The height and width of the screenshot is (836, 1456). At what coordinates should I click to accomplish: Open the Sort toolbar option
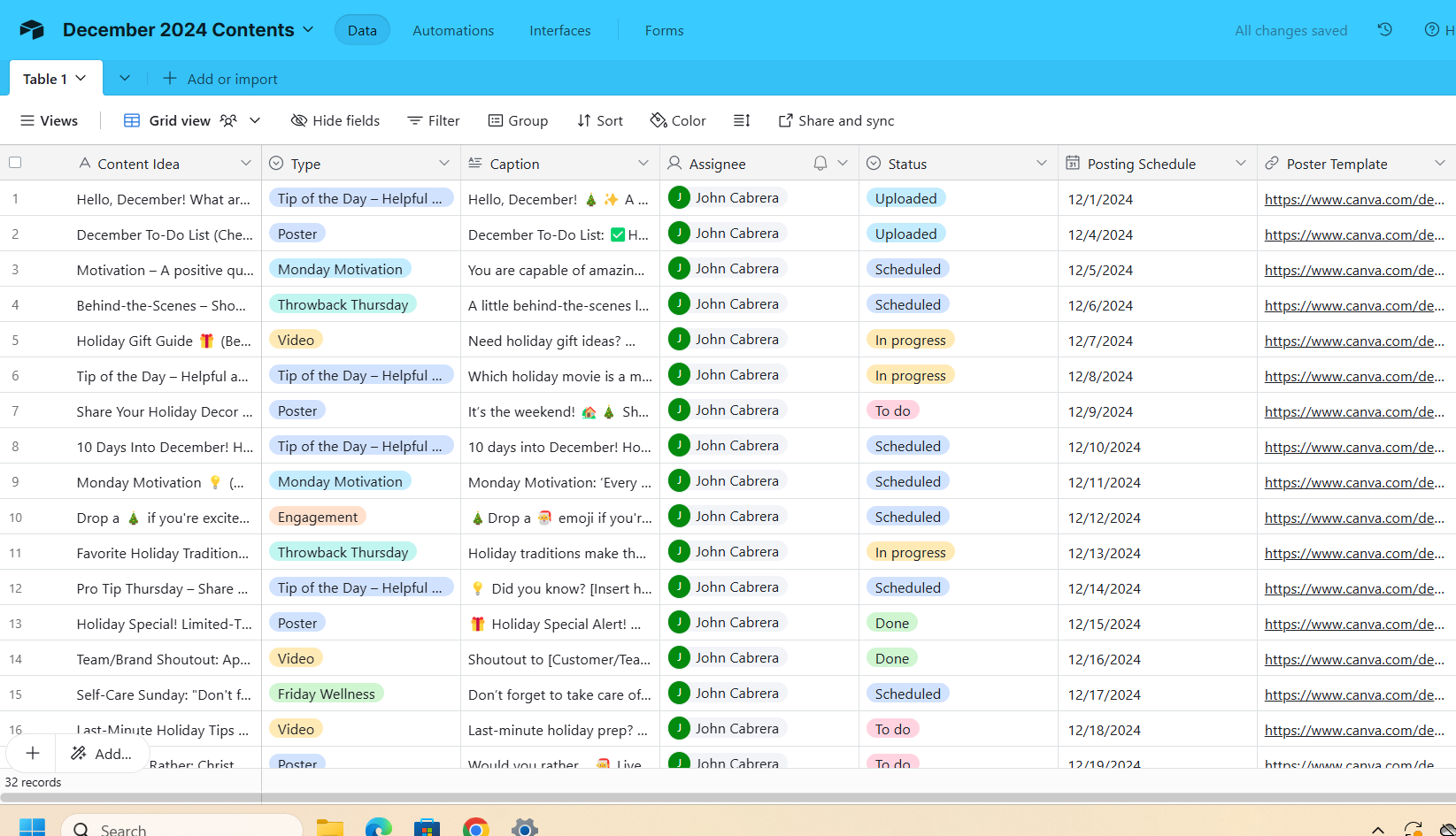tap(600, 120)
